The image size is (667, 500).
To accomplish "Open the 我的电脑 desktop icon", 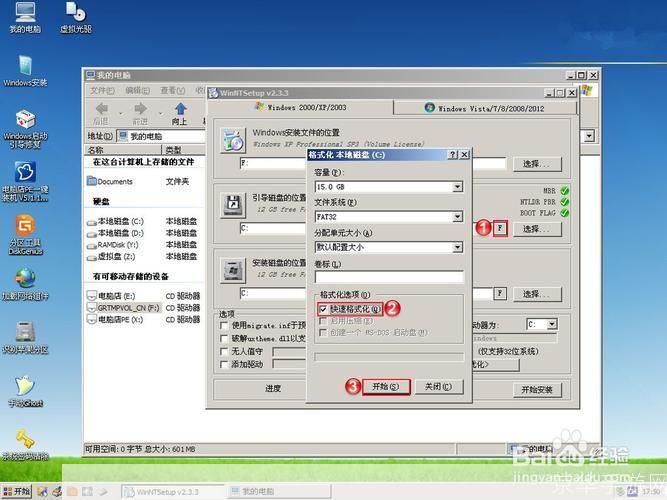I will [x=25, y=17].
